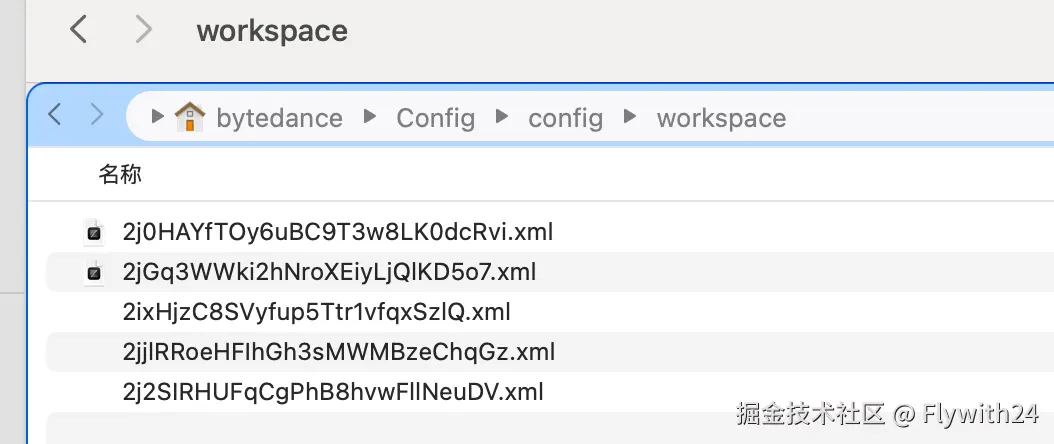Viewport: 1054px width, 444px height.
Task: Go forward using path bar forward arrow
Action: pyautogui.click(x=97, y=115)
